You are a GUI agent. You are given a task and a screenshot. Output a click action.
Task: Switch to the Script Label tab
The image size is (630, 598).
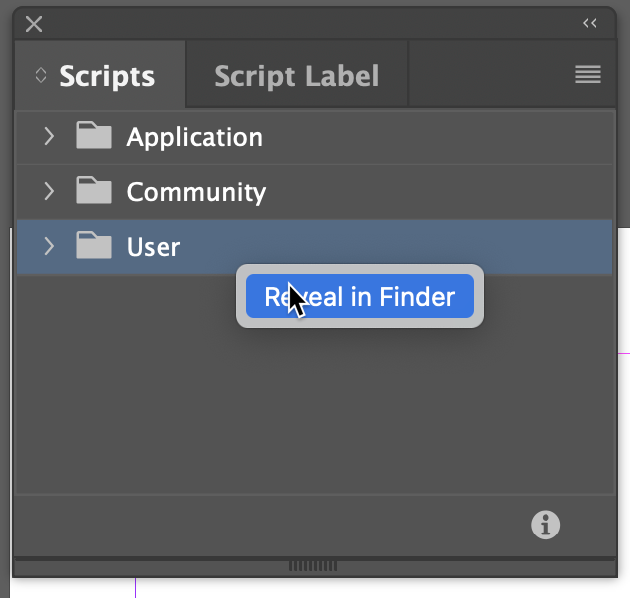pos(296,76)
